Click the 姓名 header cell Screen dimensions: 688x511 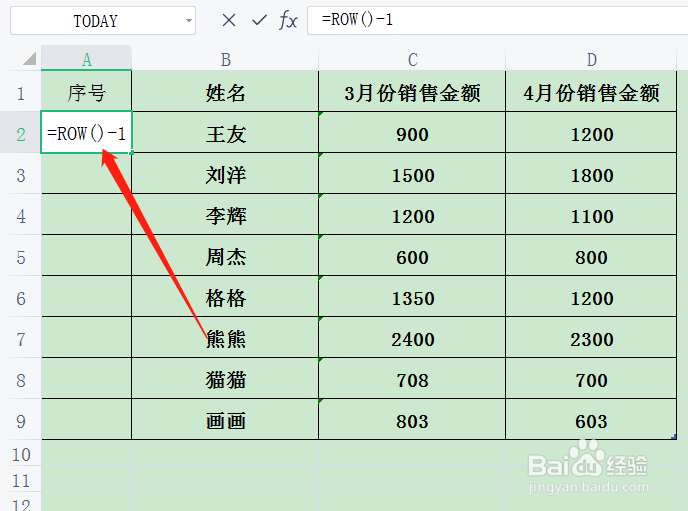tap(225, 93)
